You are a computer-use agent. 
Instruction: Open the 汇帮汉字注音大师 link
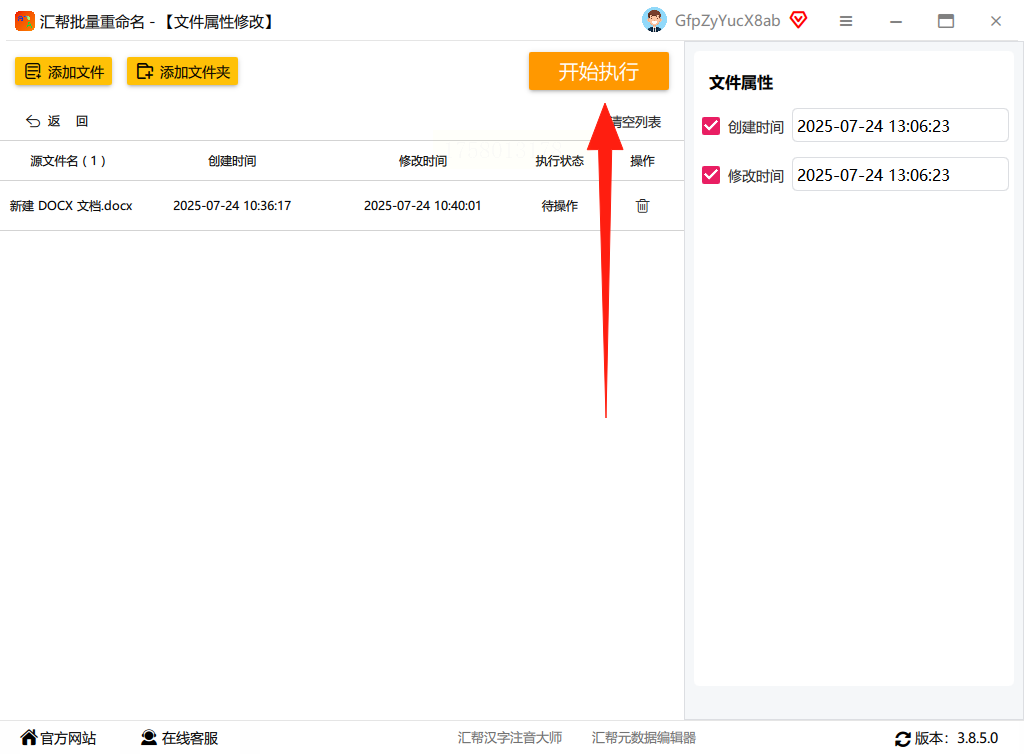(510, 738)
